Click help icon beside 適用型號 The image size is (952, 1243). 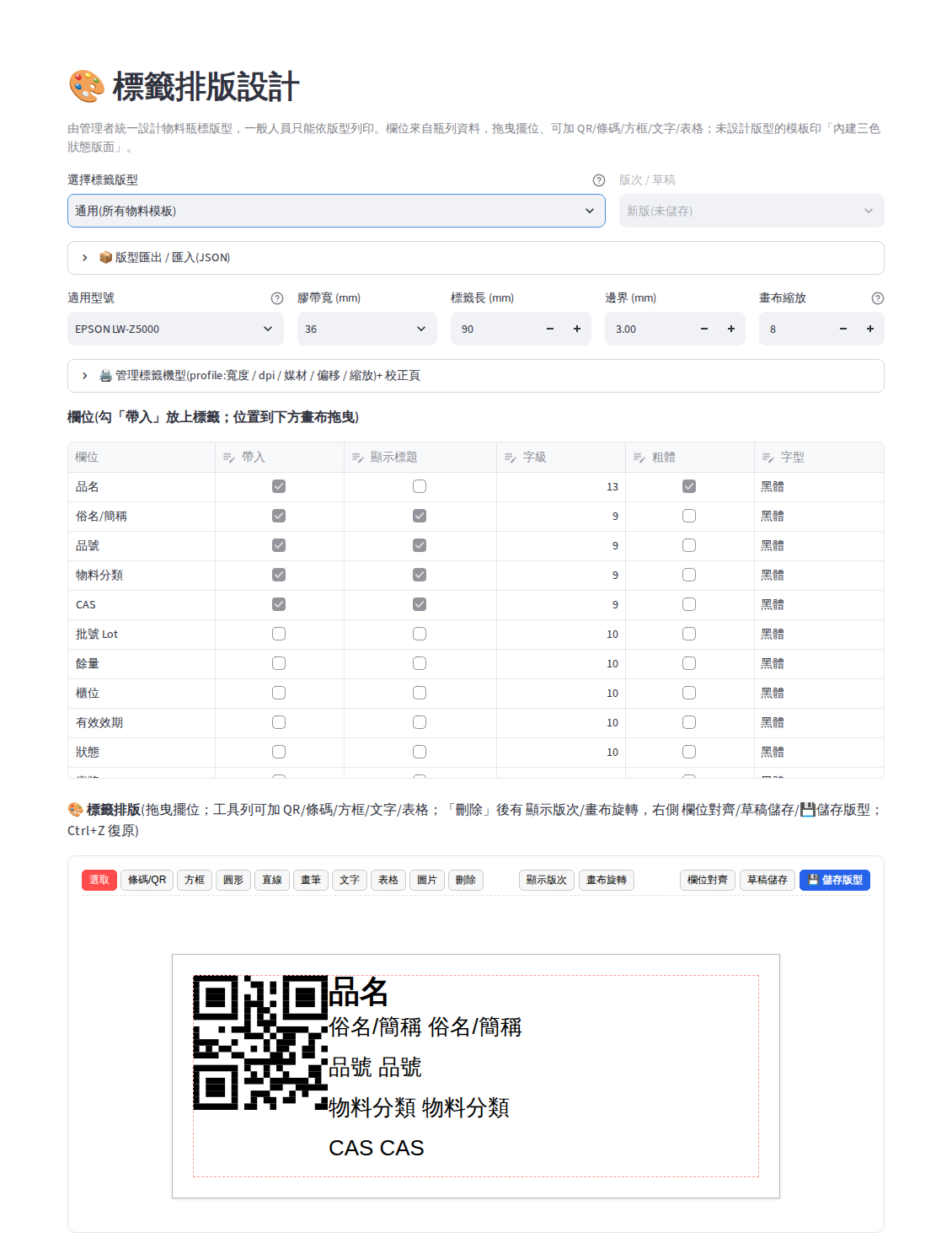point(277,298)
